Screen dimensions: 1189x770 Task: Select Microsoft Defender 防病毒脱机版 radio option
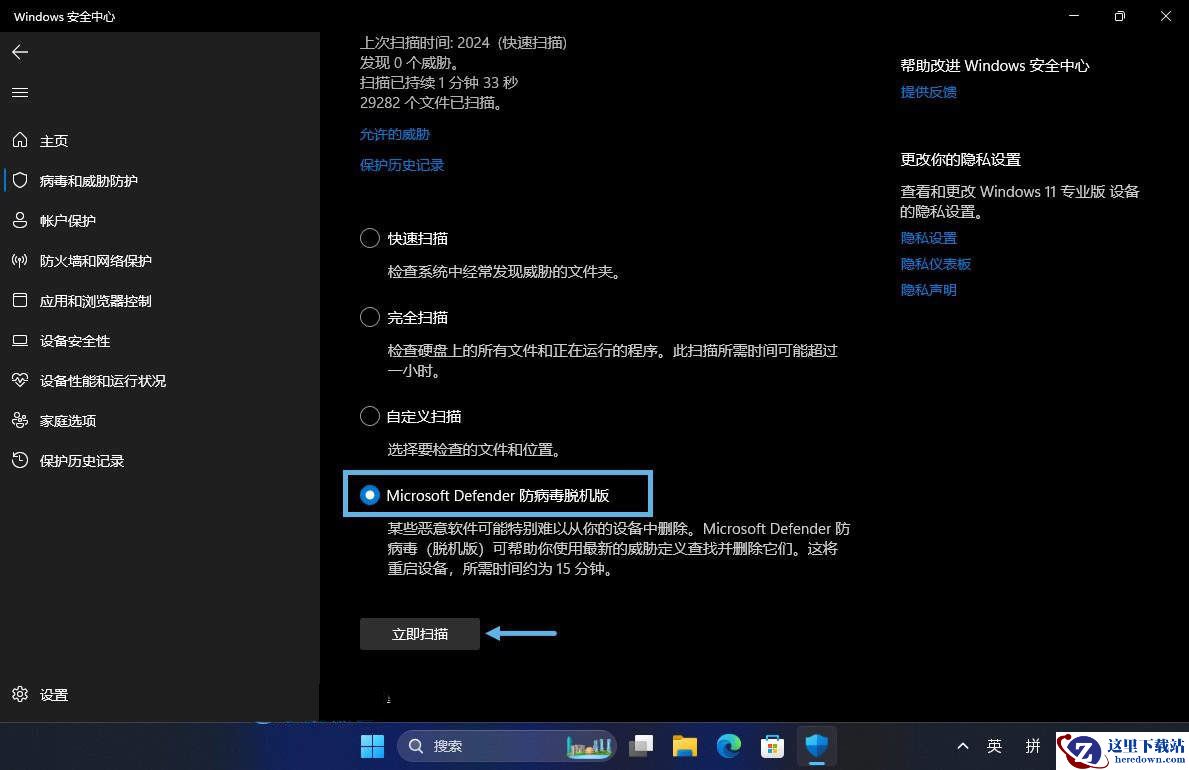tap(370, 495)
